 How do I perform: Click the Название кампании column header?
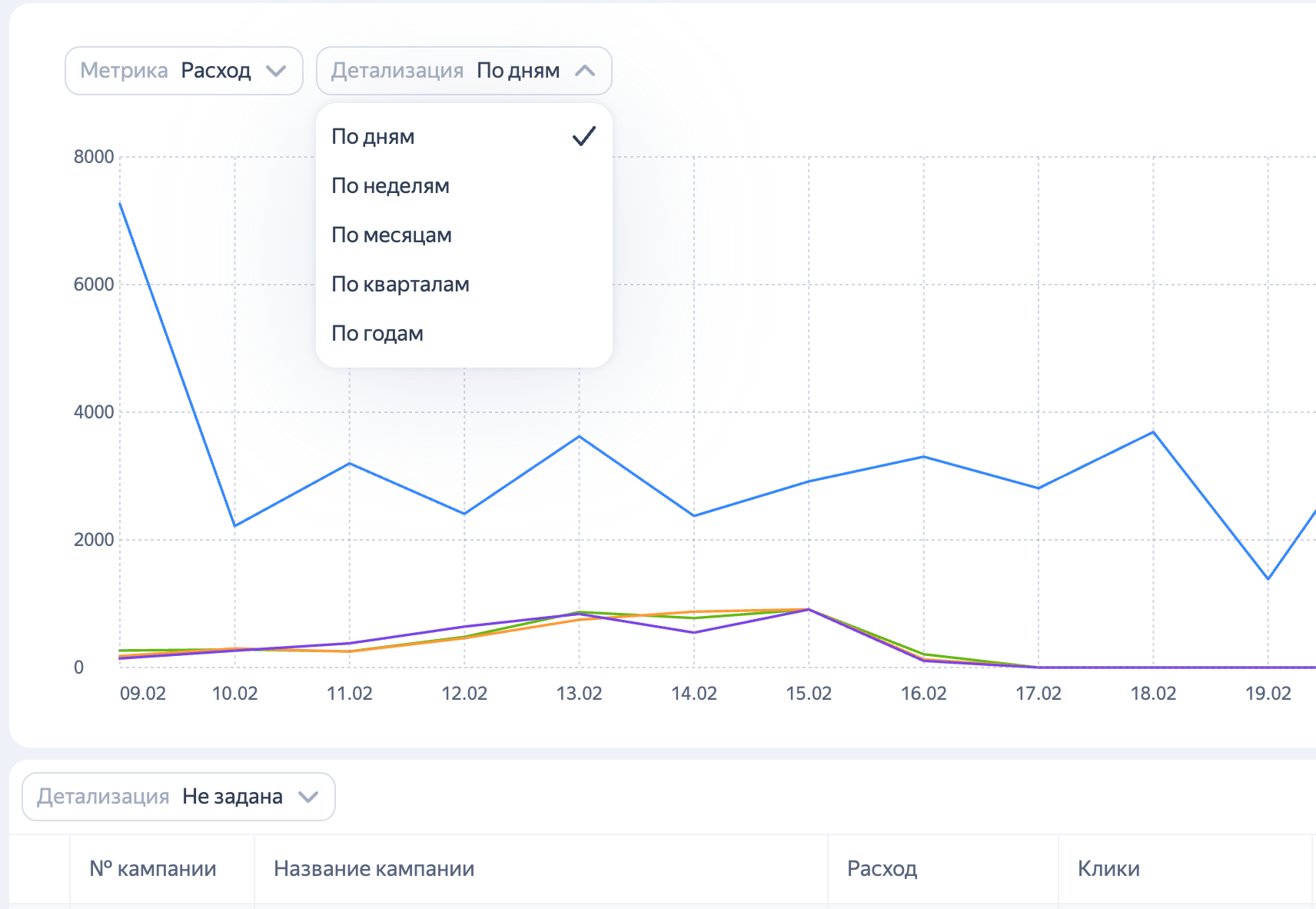(374, 869)
